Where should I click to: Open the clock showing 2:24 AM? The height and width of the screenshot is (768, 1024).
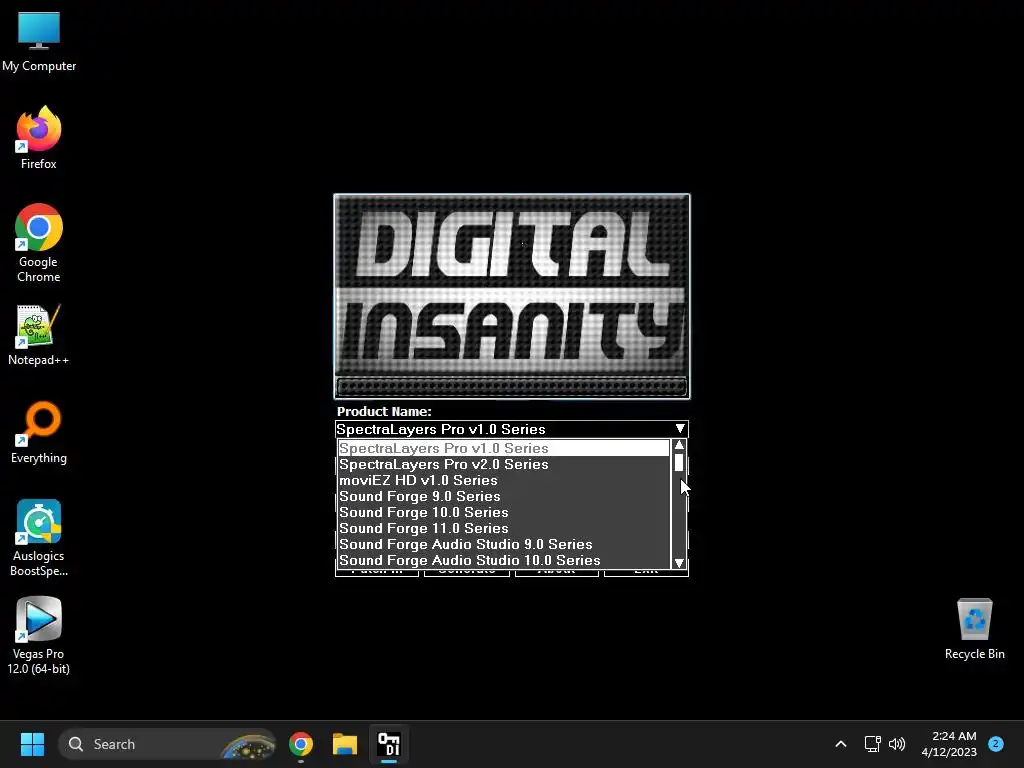point(949,744)
